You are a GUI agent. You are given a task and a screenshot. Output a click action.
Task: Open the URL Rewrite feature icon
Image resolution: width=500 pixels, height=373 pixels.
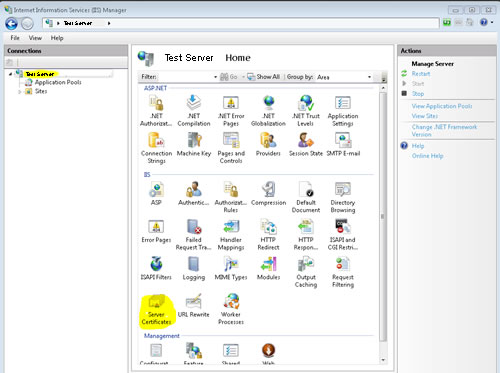point(193,305)
